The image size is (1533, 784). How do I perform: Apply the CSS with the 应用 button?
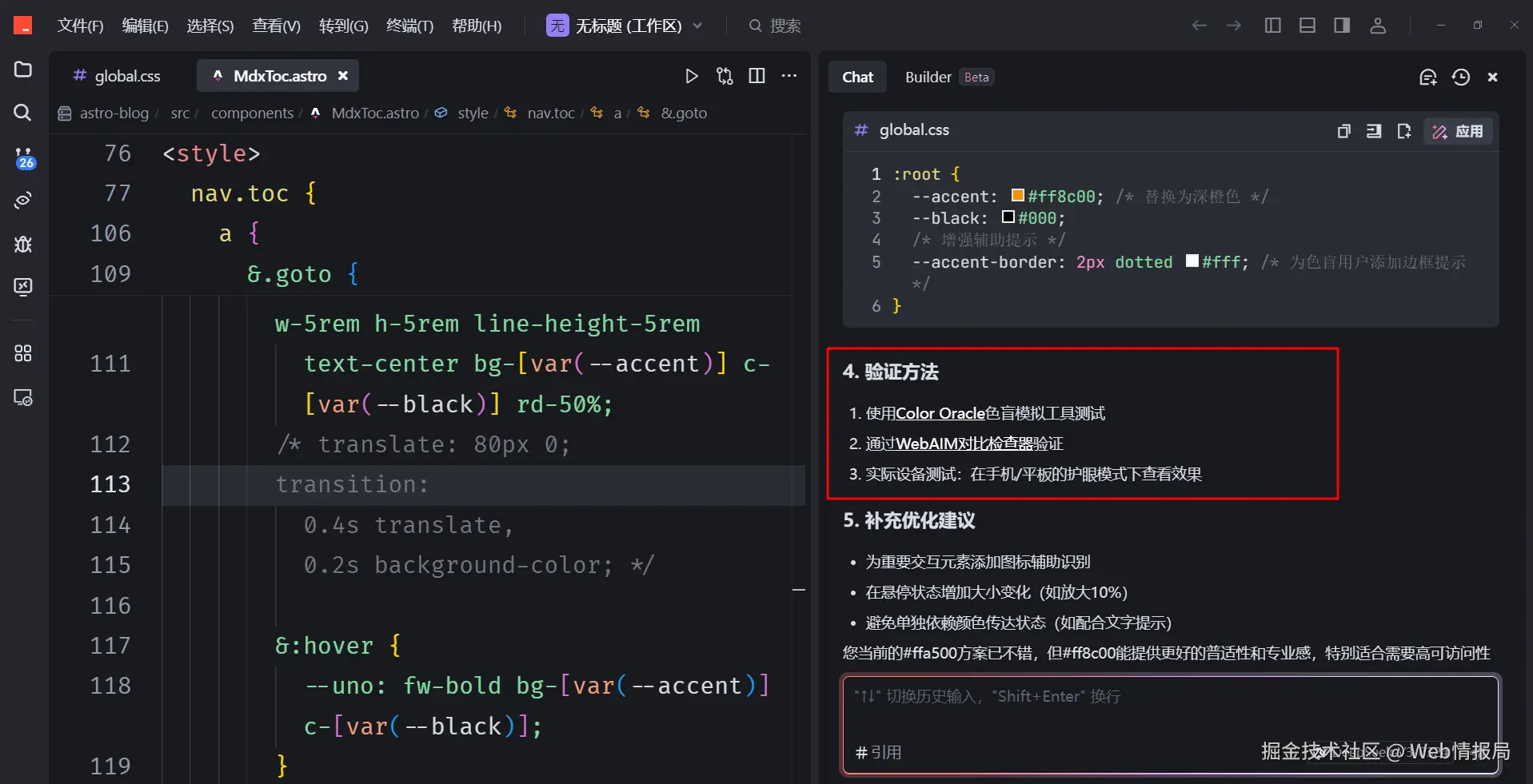click(x=1458, y=131)
